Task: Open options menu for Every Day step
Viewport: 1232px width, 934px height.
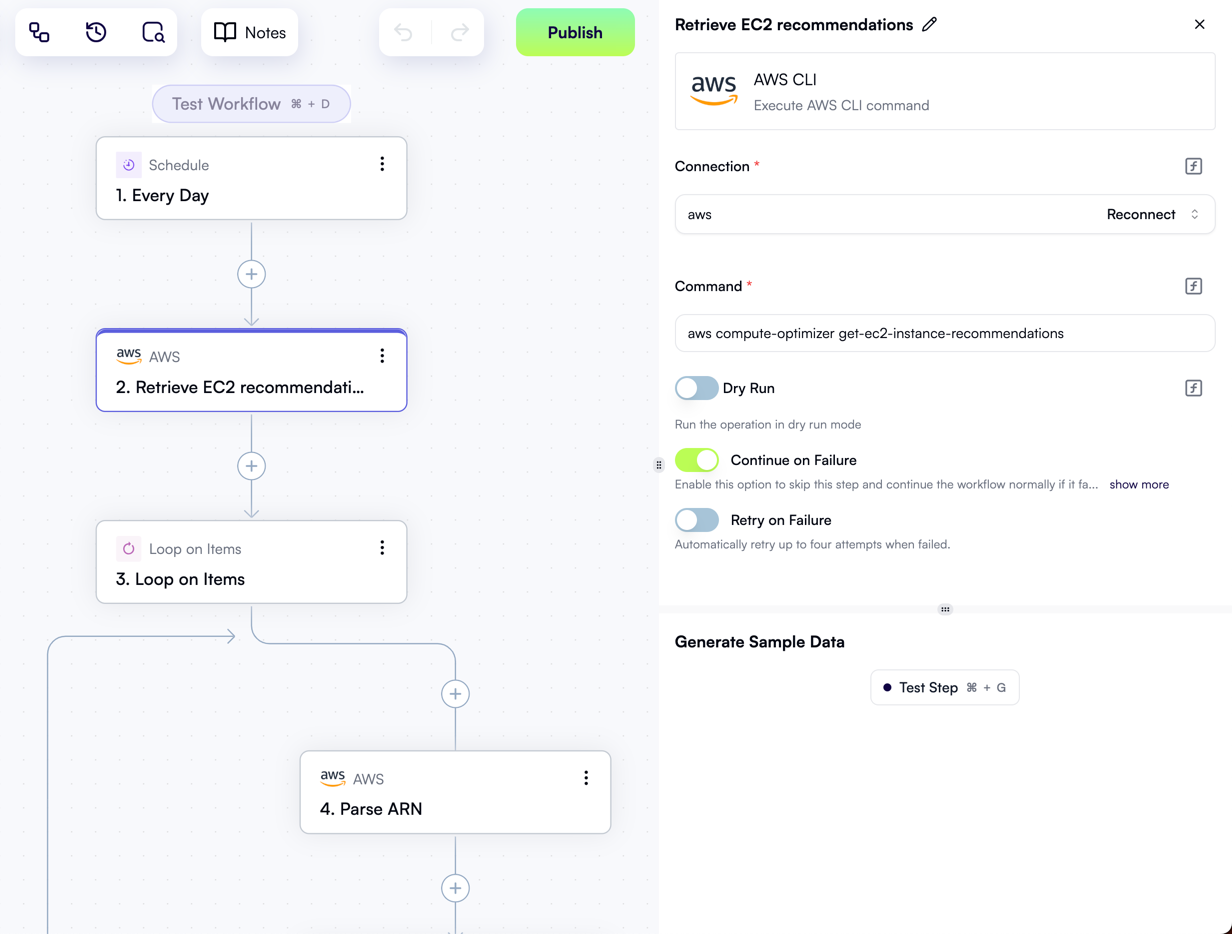Action: click(x=382, y=164)
